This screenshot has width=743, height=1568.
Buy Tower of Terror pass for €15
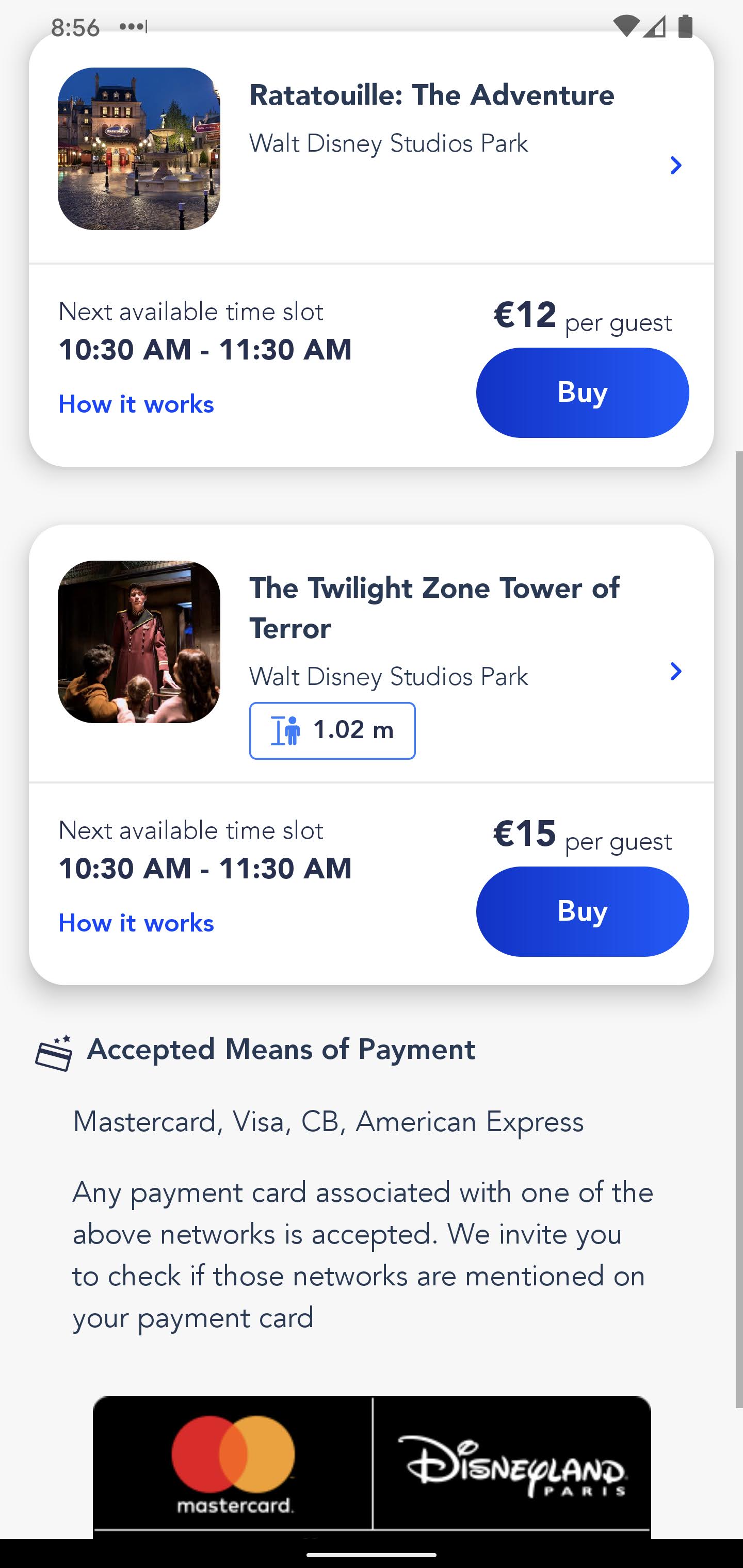coord(582,911)
